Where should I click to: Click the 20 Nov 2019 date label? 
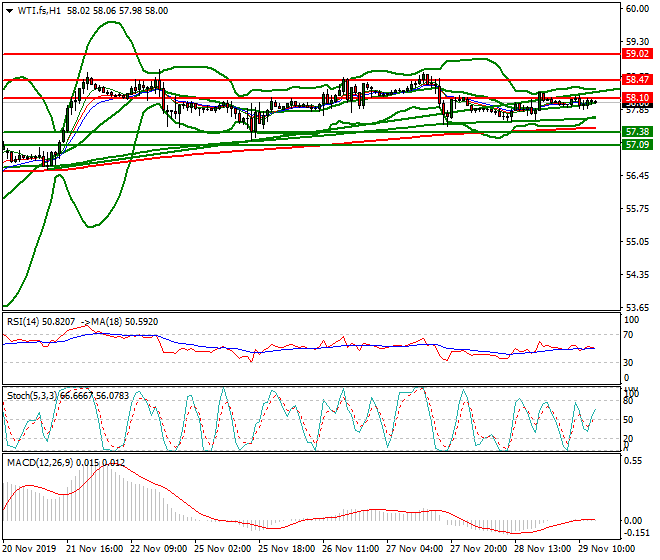pos(29,549)
